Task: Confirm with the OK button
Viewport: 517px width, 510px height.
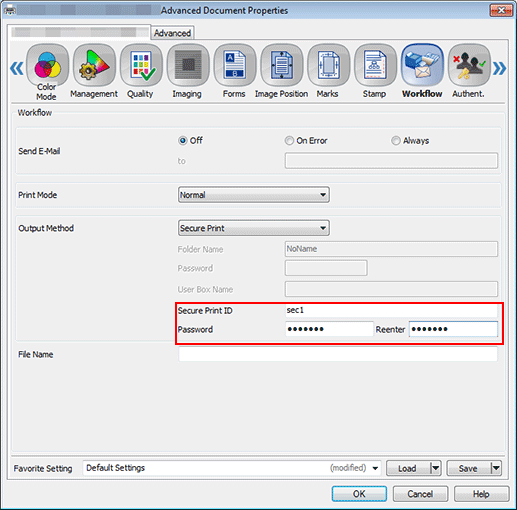Action: [x=359, y=494]
